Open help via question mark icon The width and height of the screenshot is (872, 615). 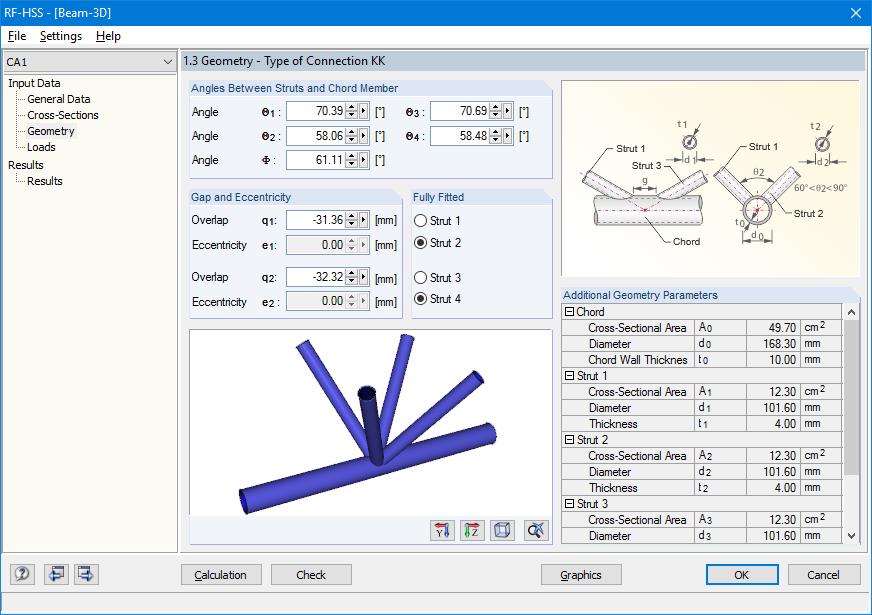click(22, 574)
